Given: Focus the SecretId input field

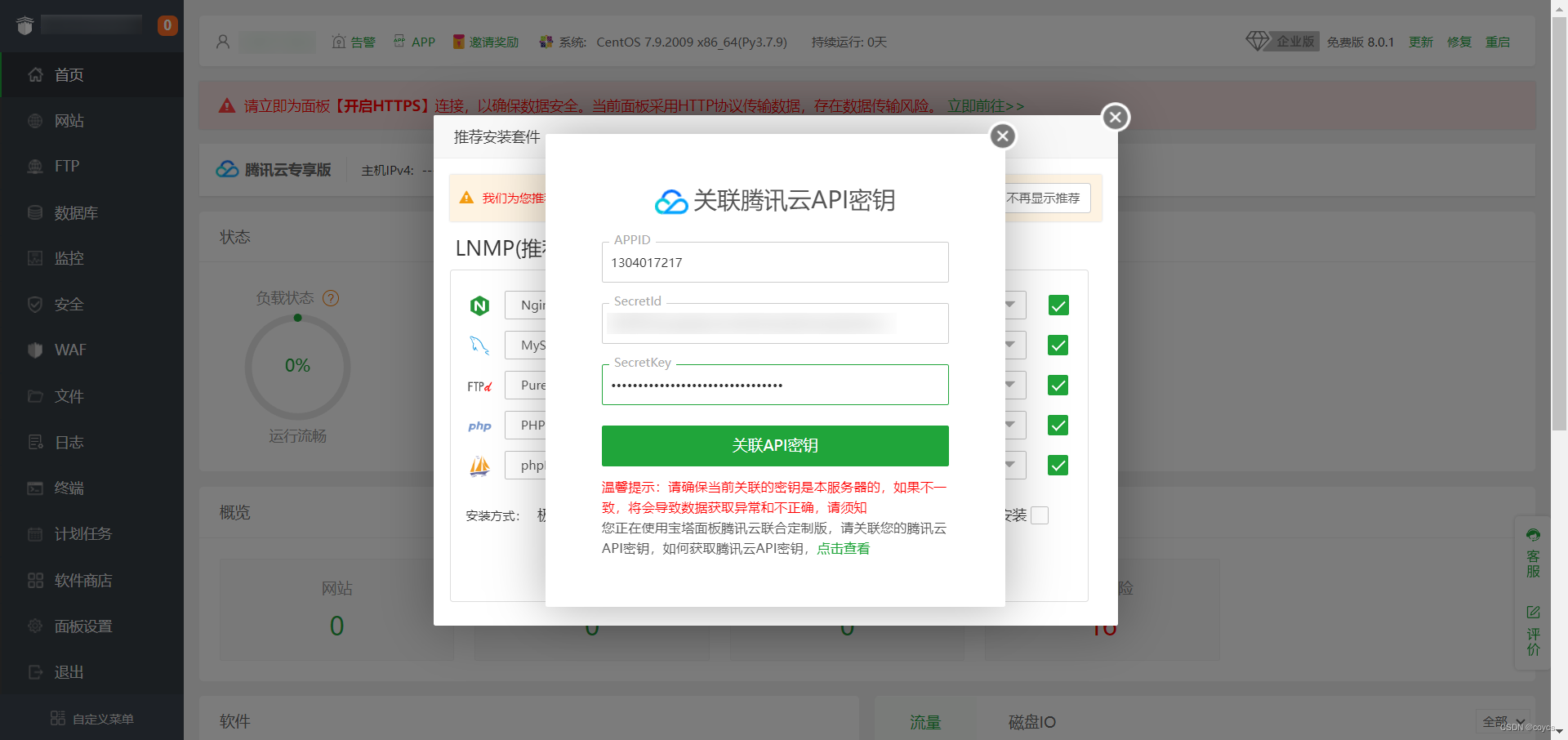Looking at the screenshot, I should pyautogui.click(x=775, y=323).
